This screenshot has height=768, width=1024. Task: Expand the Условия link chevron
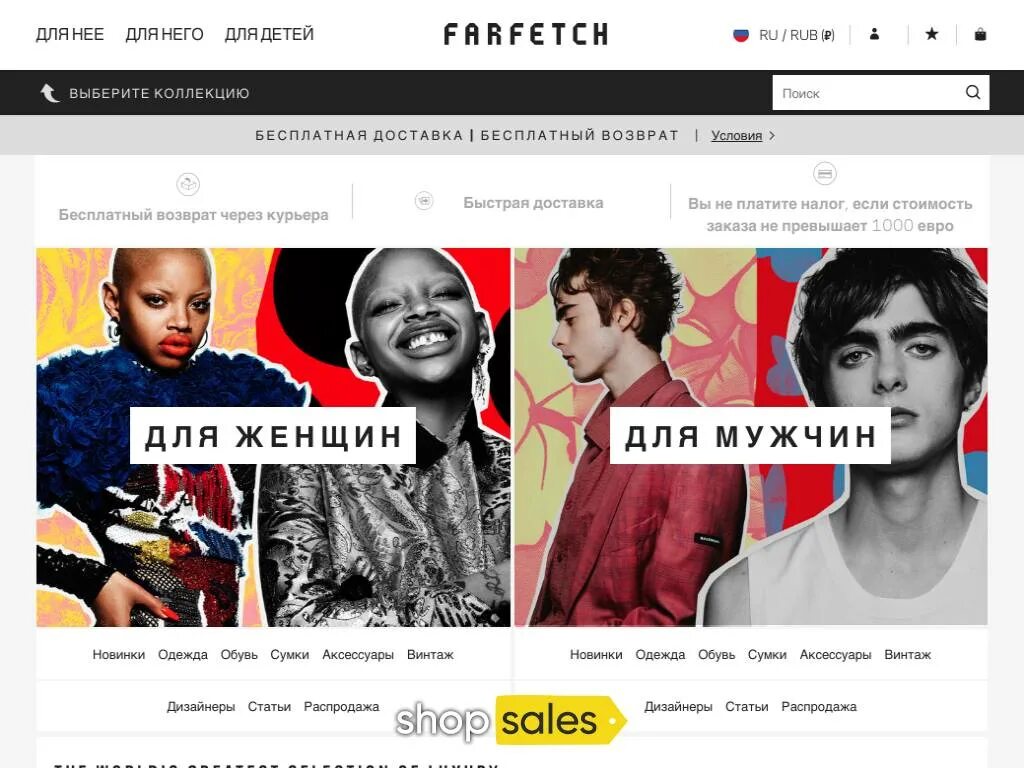tap(772, 135)
